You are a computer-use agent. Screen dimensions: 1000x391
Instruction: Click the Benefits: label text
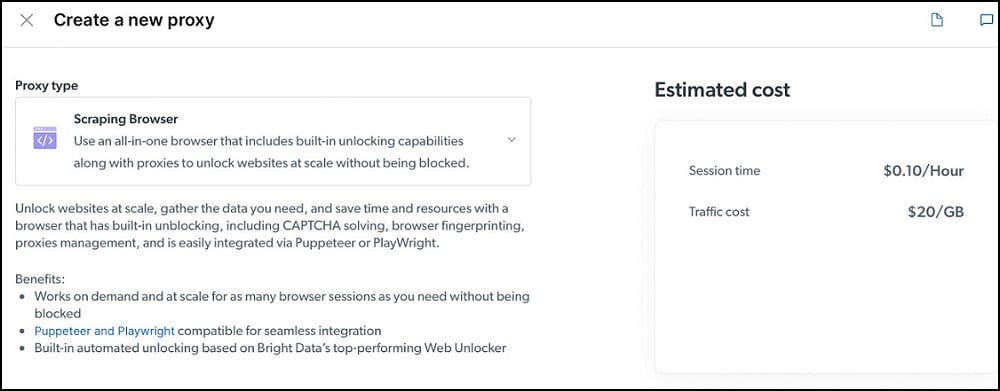[41, 279]
